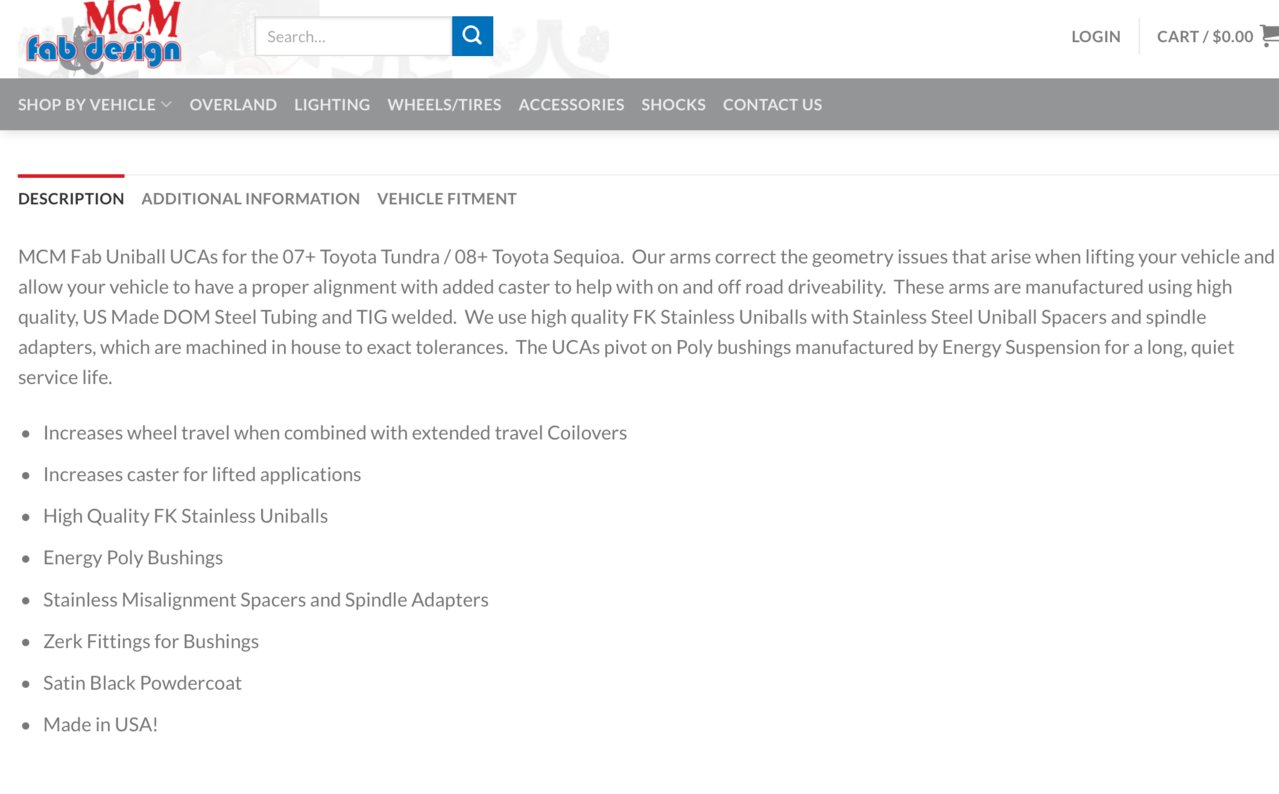
Task: Expand the Shop By Vehicle menu
Action: pyautogui.click(x=95, y=104)
